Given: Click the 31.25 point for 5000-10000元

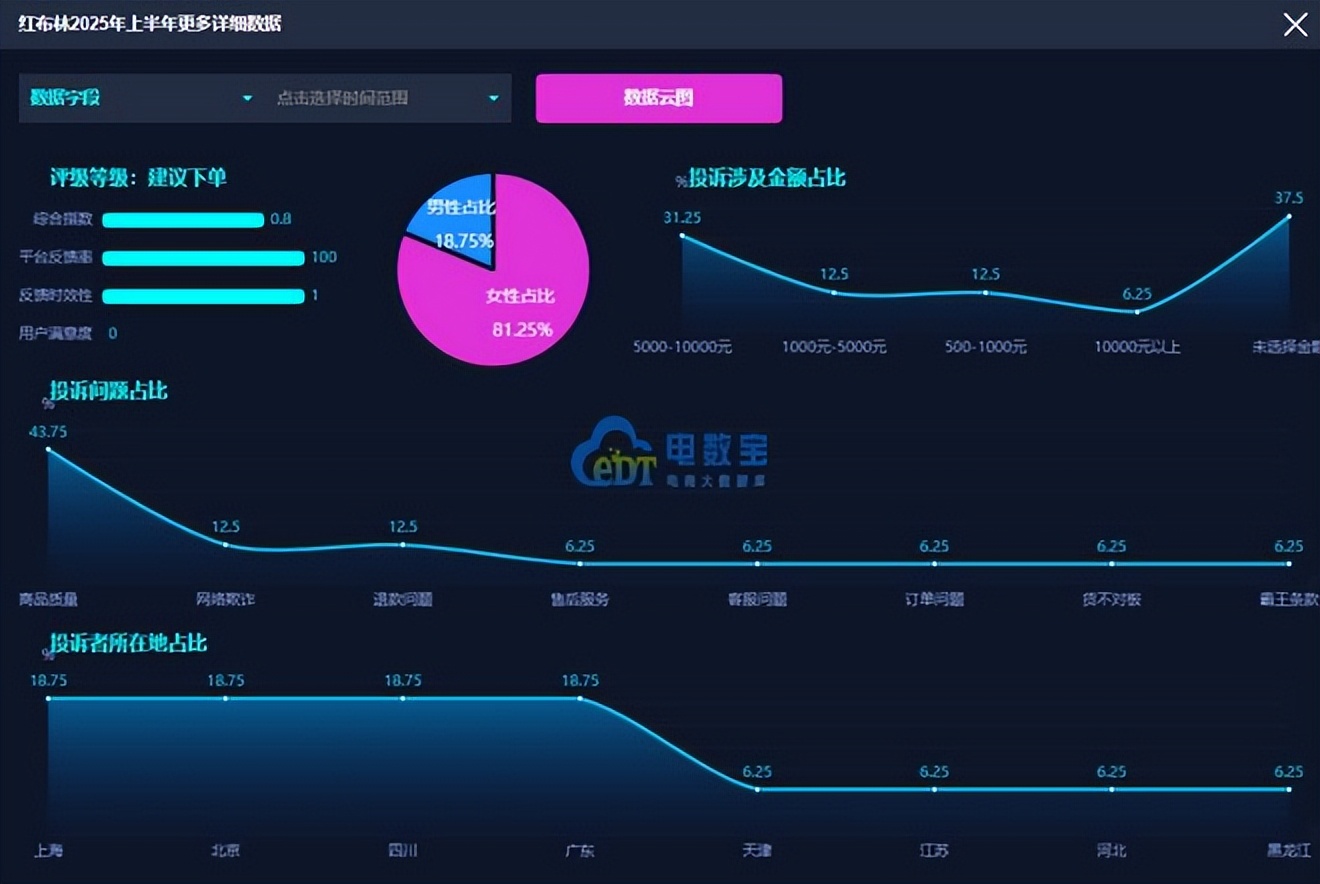Looking at the screenshot, I should point(682,236).
